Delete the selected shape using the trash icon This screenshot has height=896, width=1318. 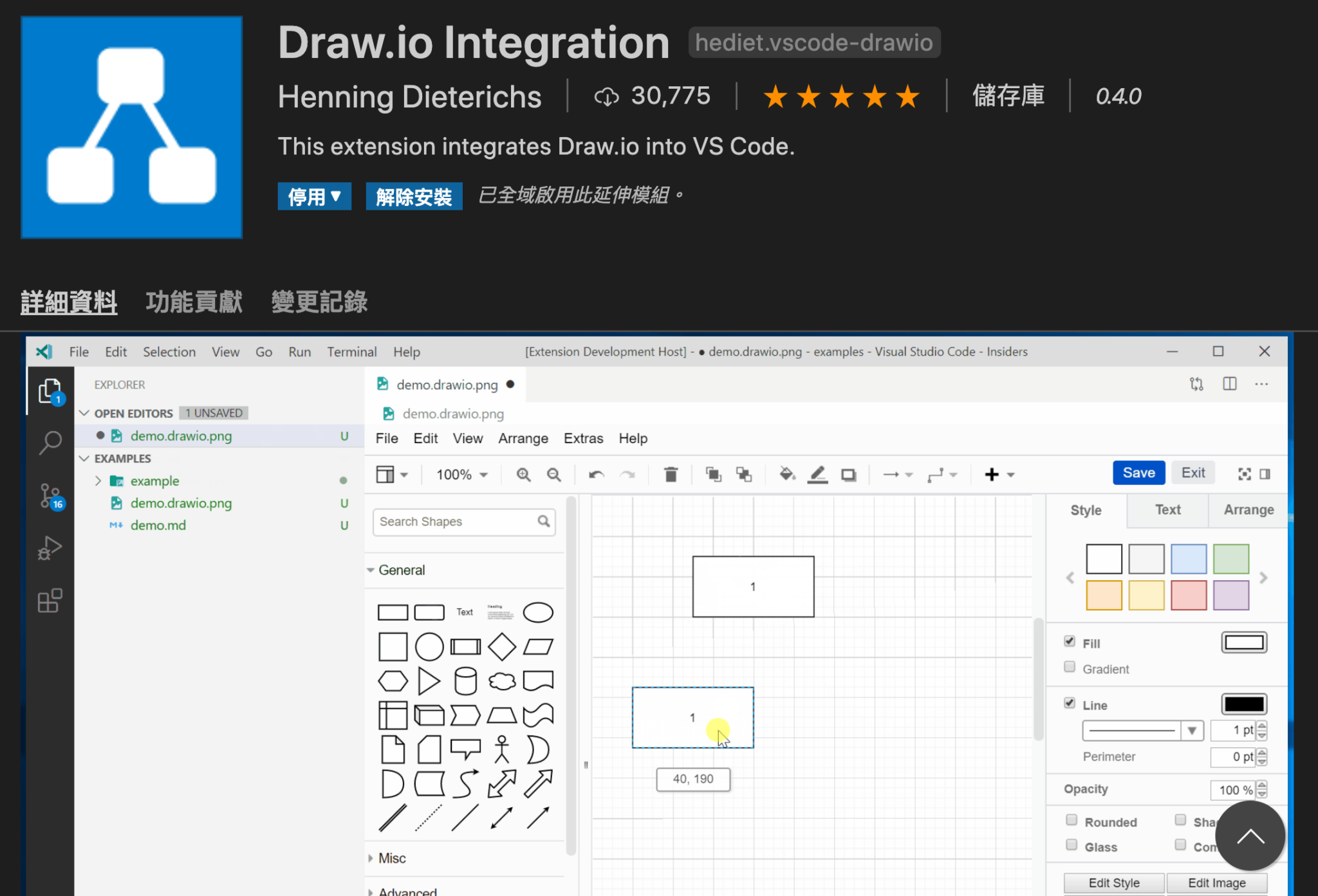(671, 474)
